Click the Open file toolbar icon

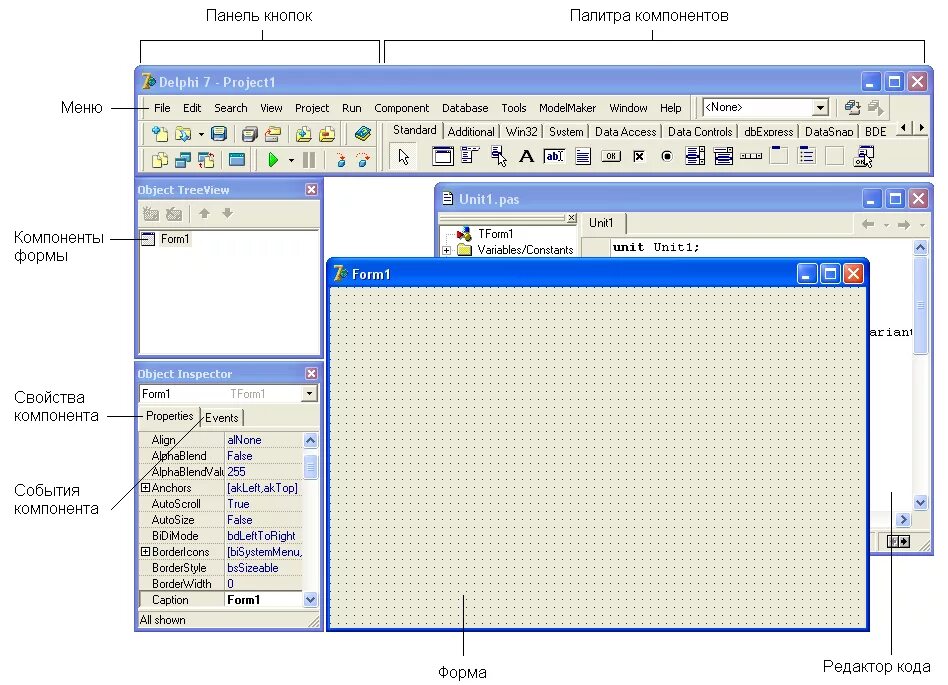point(183,134)
